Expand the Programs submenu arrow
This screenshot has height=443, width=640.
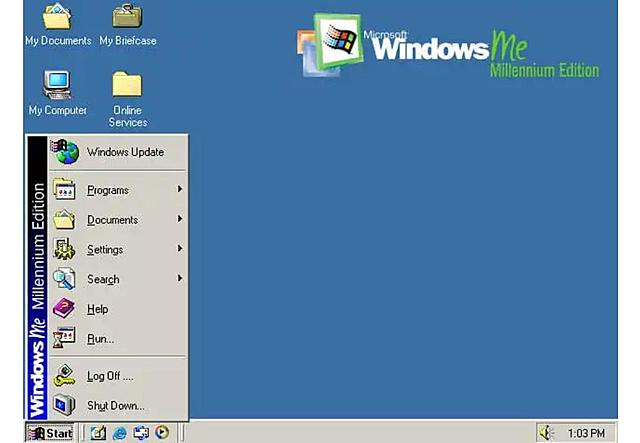click(180, 189)
